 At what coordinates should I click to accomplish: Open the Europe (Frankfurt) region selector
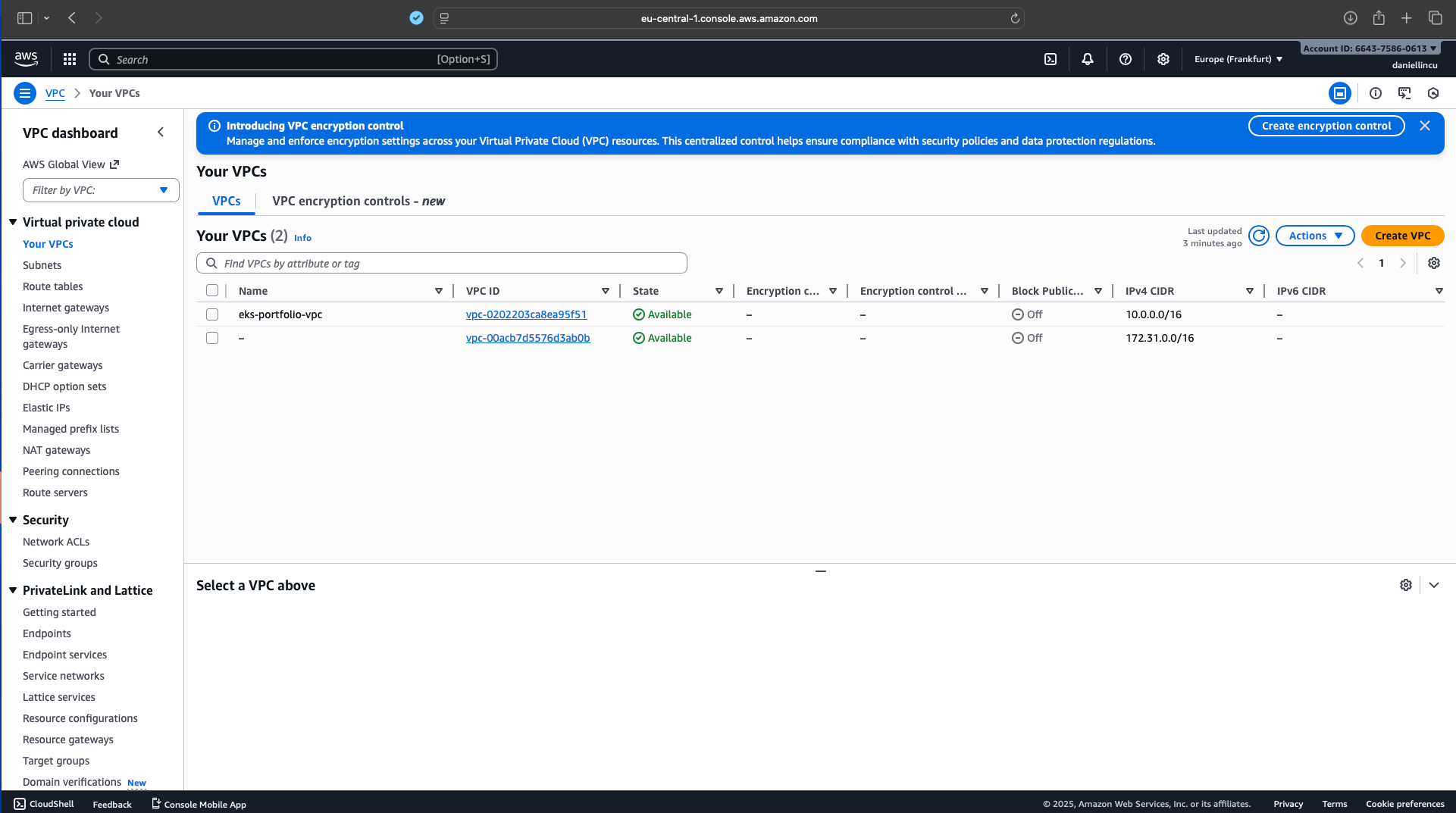[x=1238, y=59]
